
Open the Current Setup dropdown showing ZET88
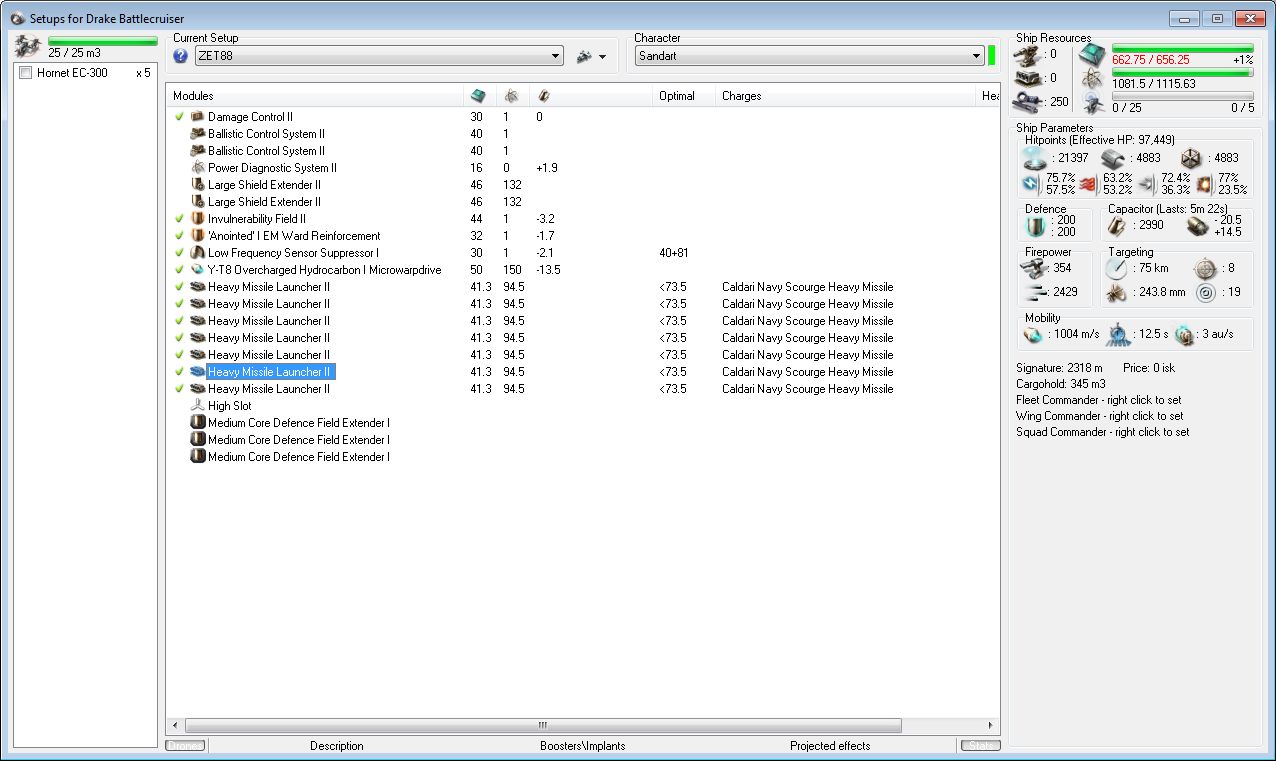(x=379, y=56)
